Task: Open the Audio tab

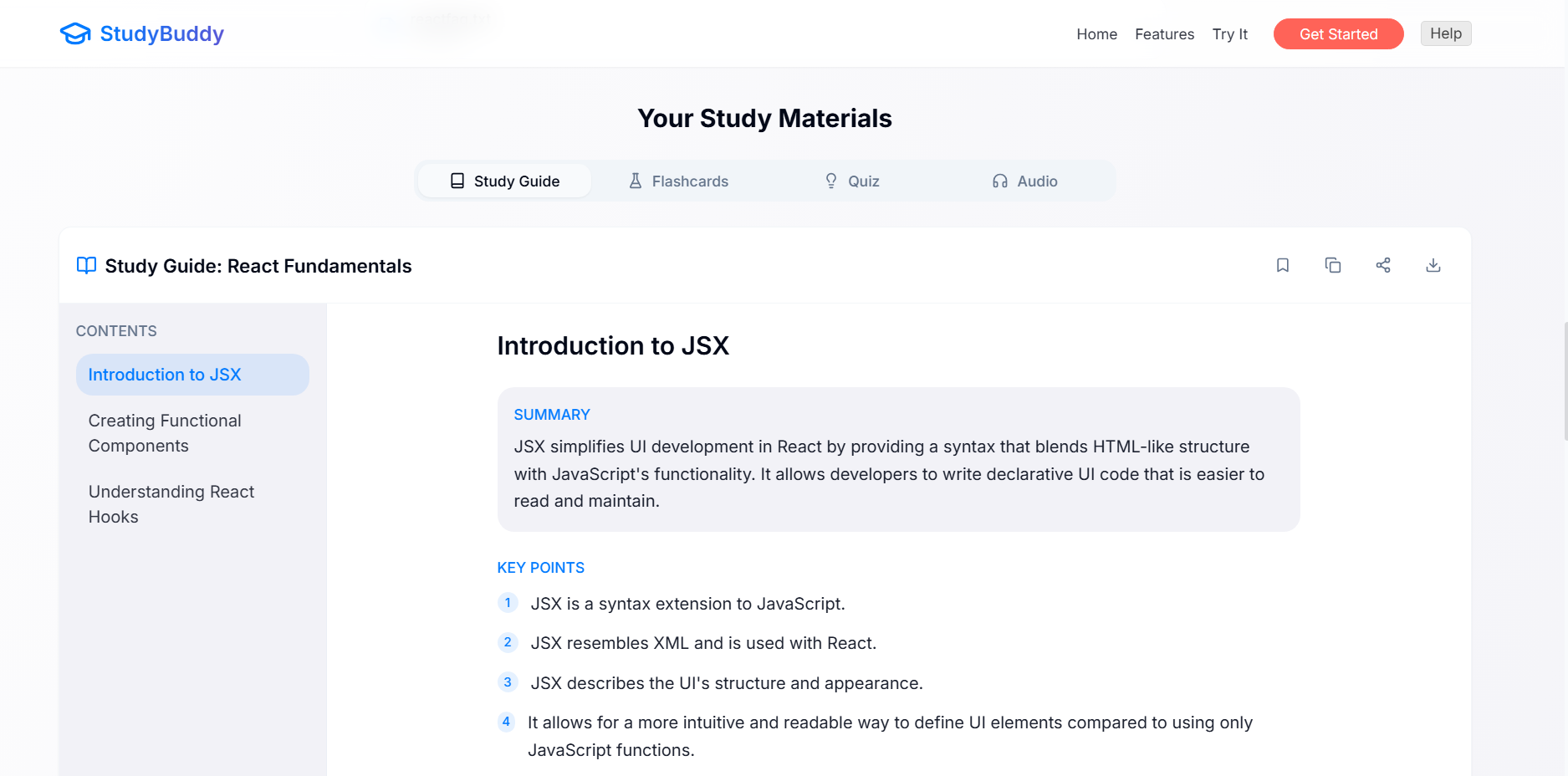Action: pos(1024,181)
